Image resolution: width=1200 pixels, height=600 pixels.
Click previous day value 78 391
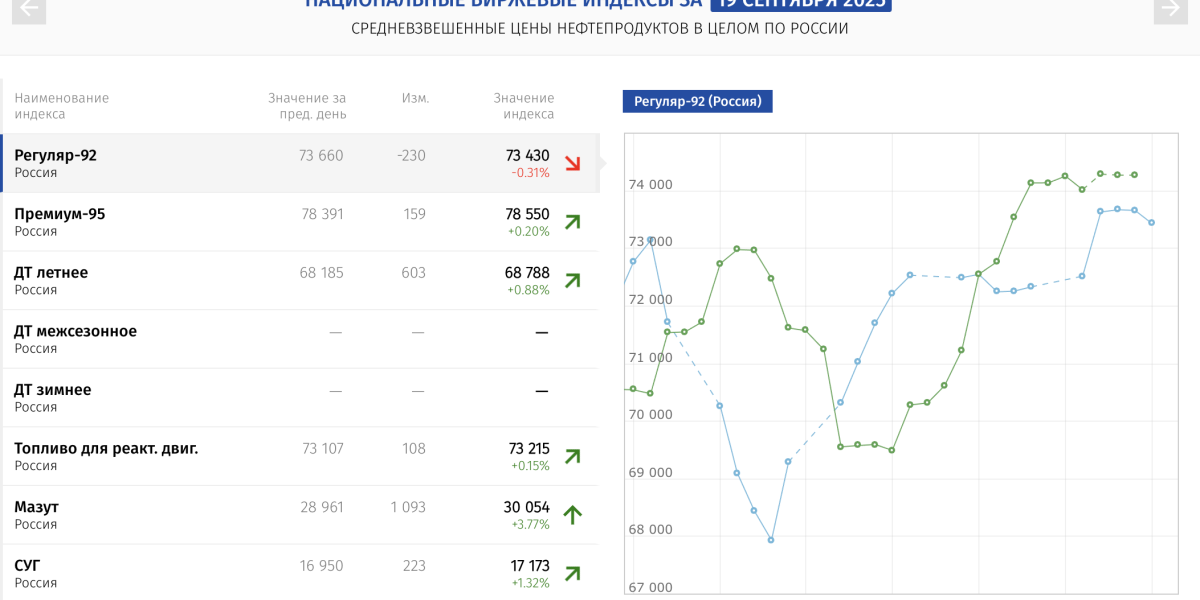pyautogui.click(x=322, y=214)
